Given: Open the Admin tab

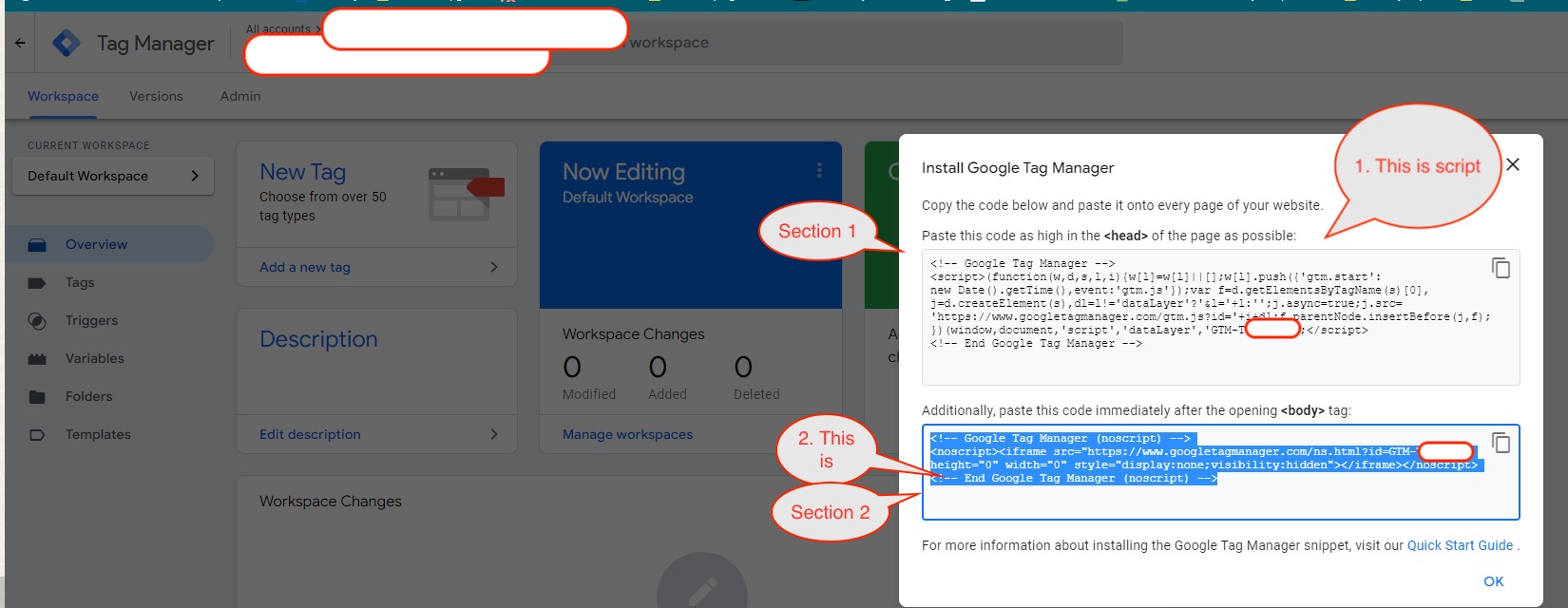Looking at the screenshot, I should click(240, 96).
